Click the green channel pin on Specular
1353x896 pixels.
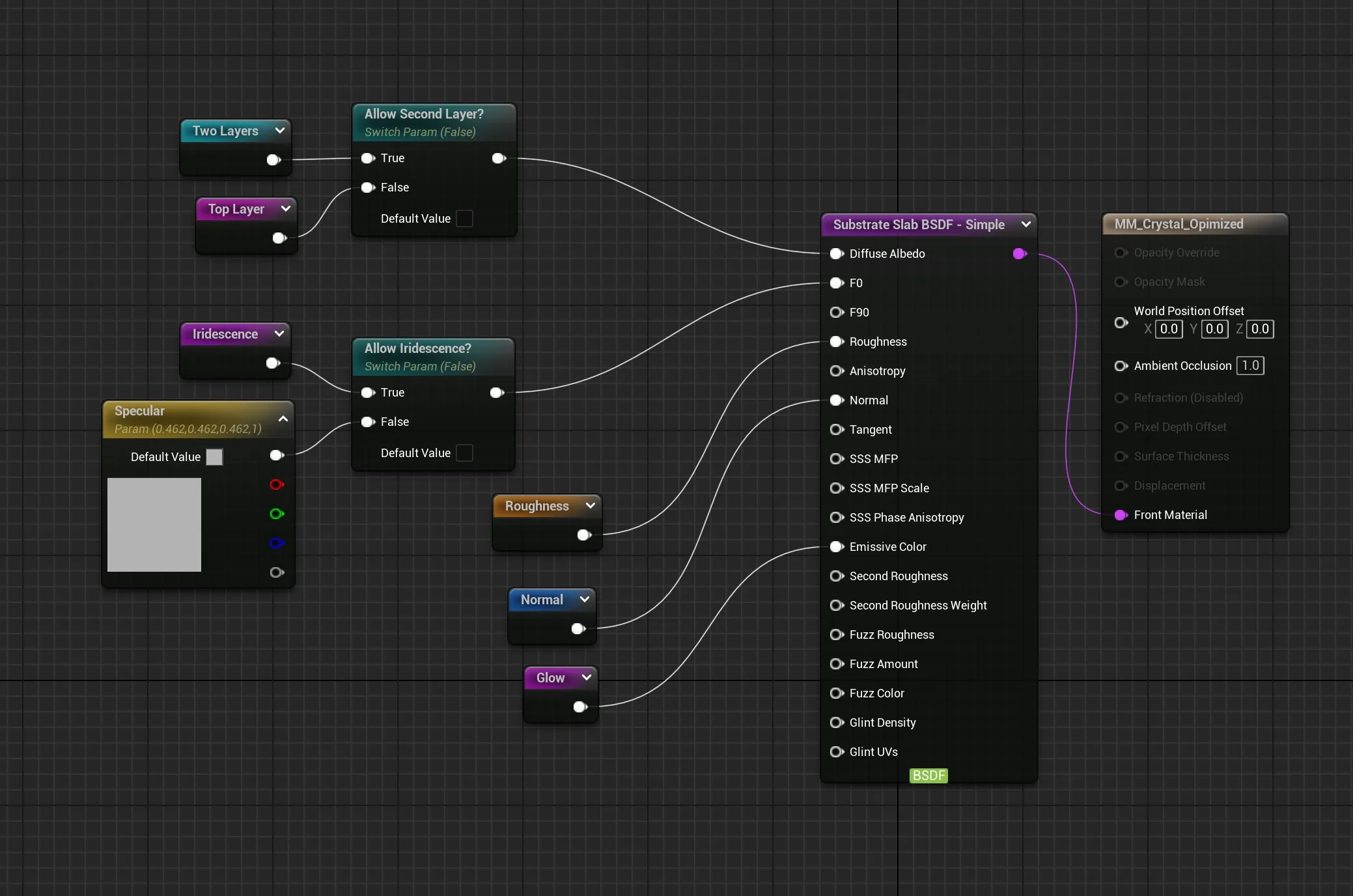point(277,514)
